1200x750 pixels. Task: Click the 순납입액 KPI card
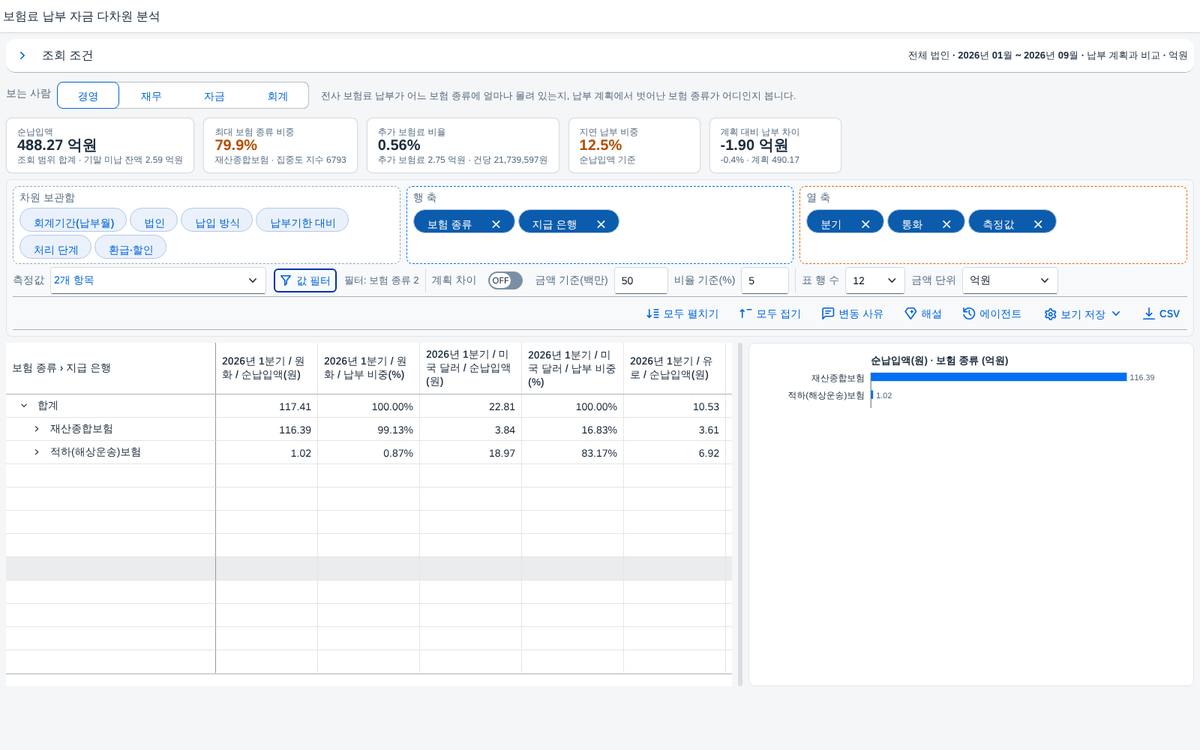point(101,145)
